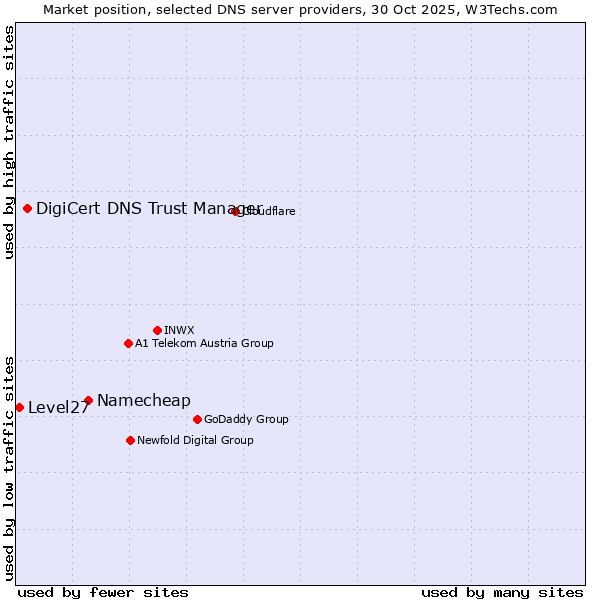Screen dimensions: 600x600
Task: Click the Level27 text label
Action: tap(59, 407)
